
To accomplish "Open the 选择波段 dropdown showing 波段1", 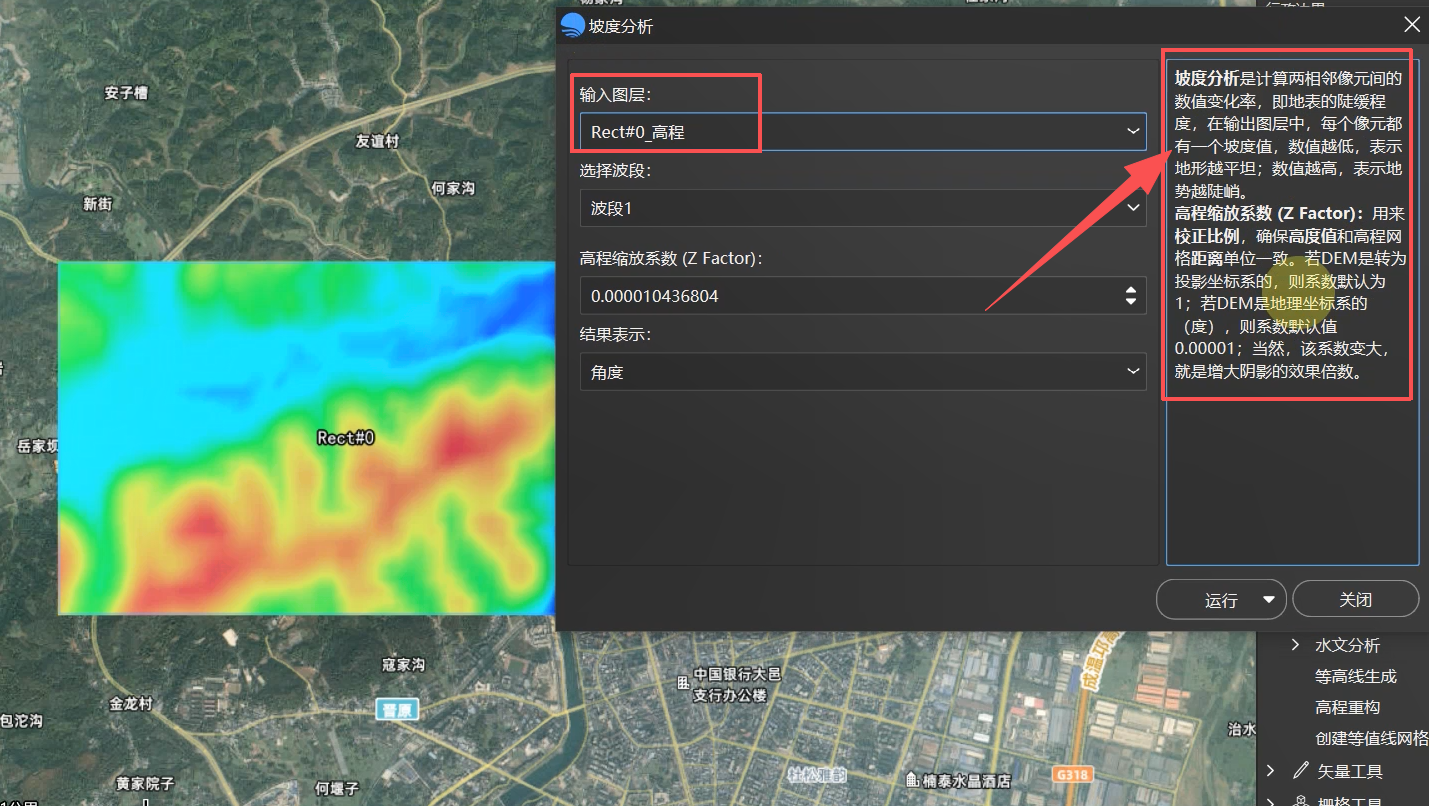I will click(x=863, y=208).
